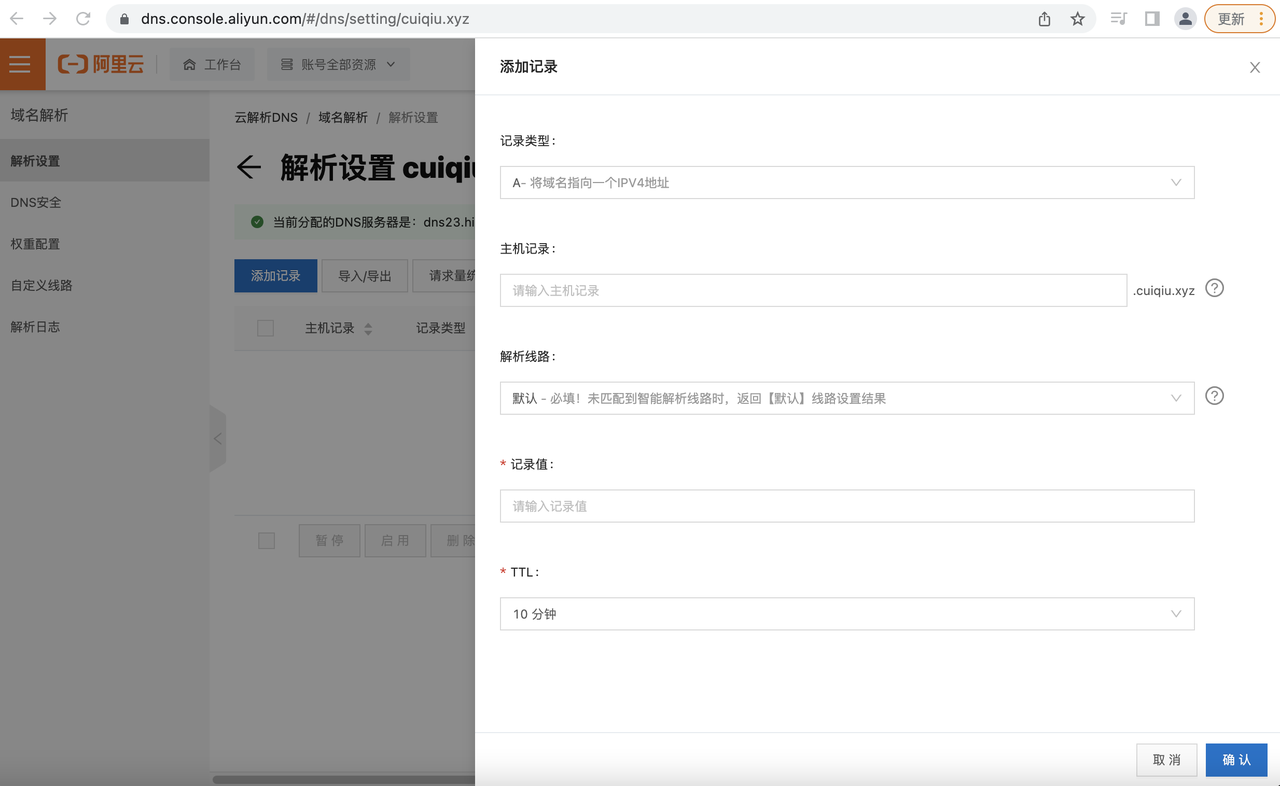Click the 云解析DNS breadcrumb link

tap(266, 117)
